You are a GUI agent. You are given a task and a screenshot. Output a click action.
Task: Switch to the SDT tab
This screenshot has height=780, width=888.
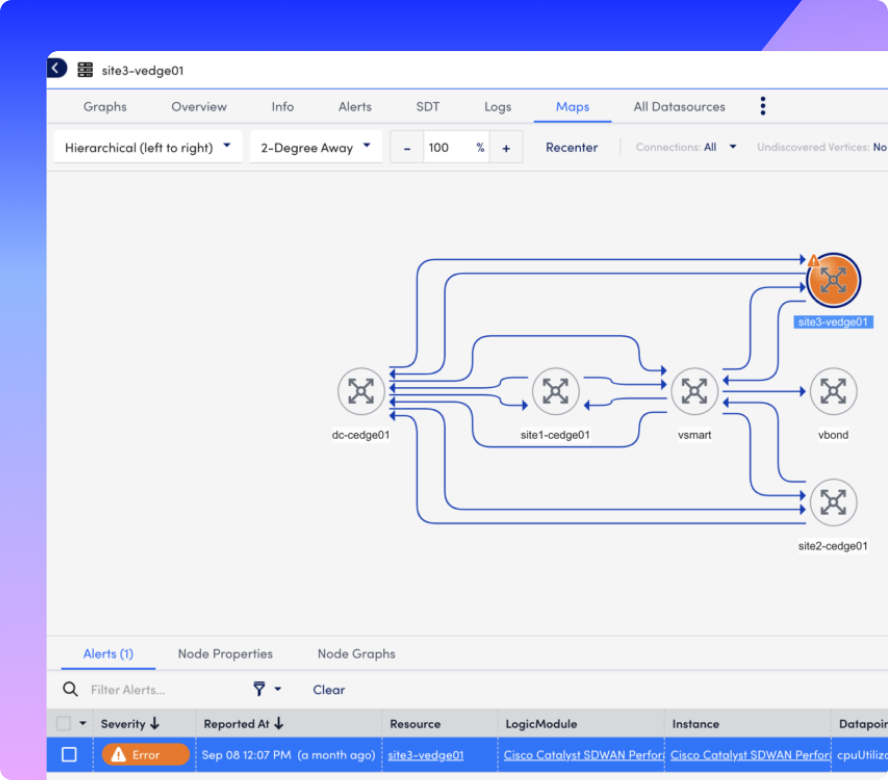pyautogui.click(x=428, y=106)
